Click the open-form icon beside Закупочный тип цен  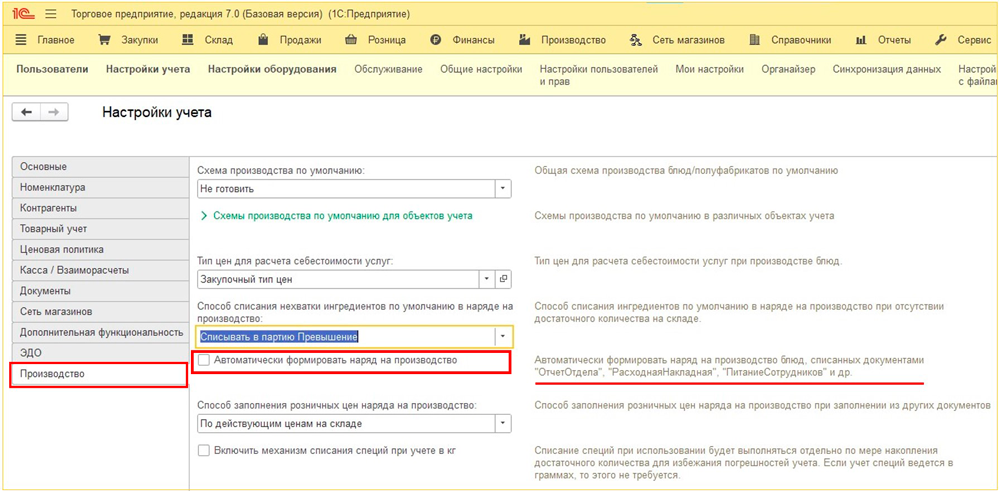(504, 280)
